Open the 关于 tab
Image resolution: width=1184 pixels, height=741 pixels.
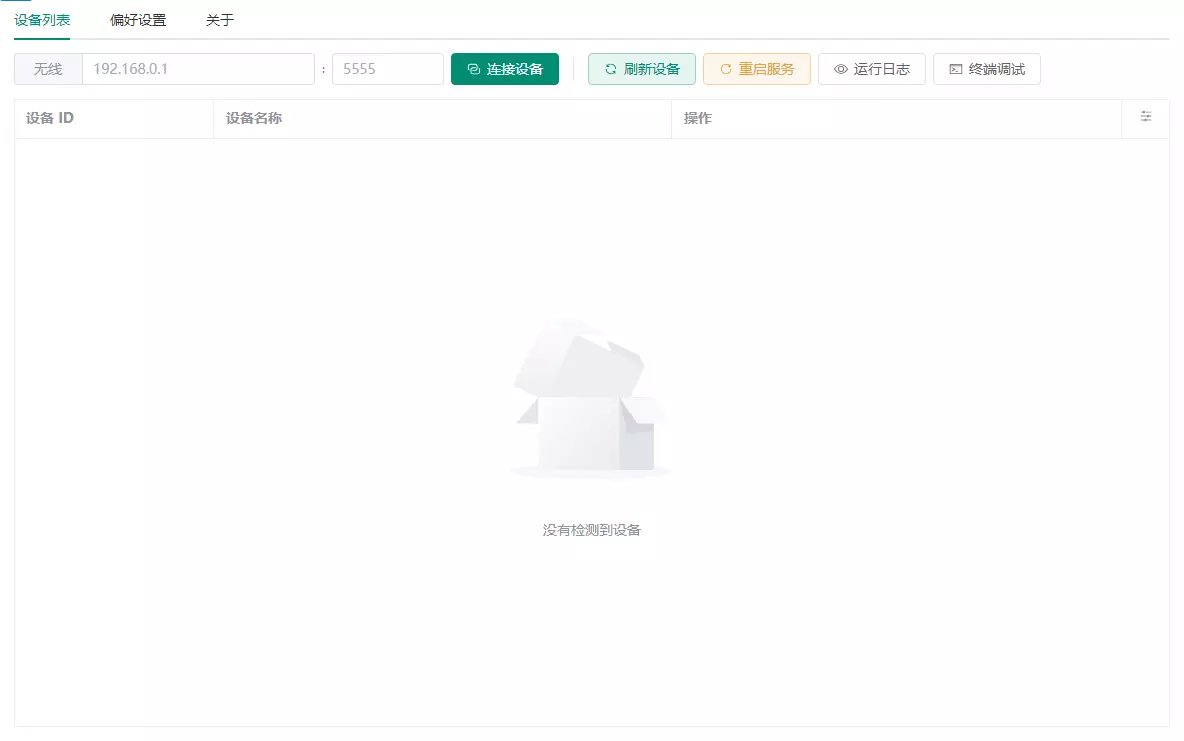pyautogui.click(x=220, y=20)
